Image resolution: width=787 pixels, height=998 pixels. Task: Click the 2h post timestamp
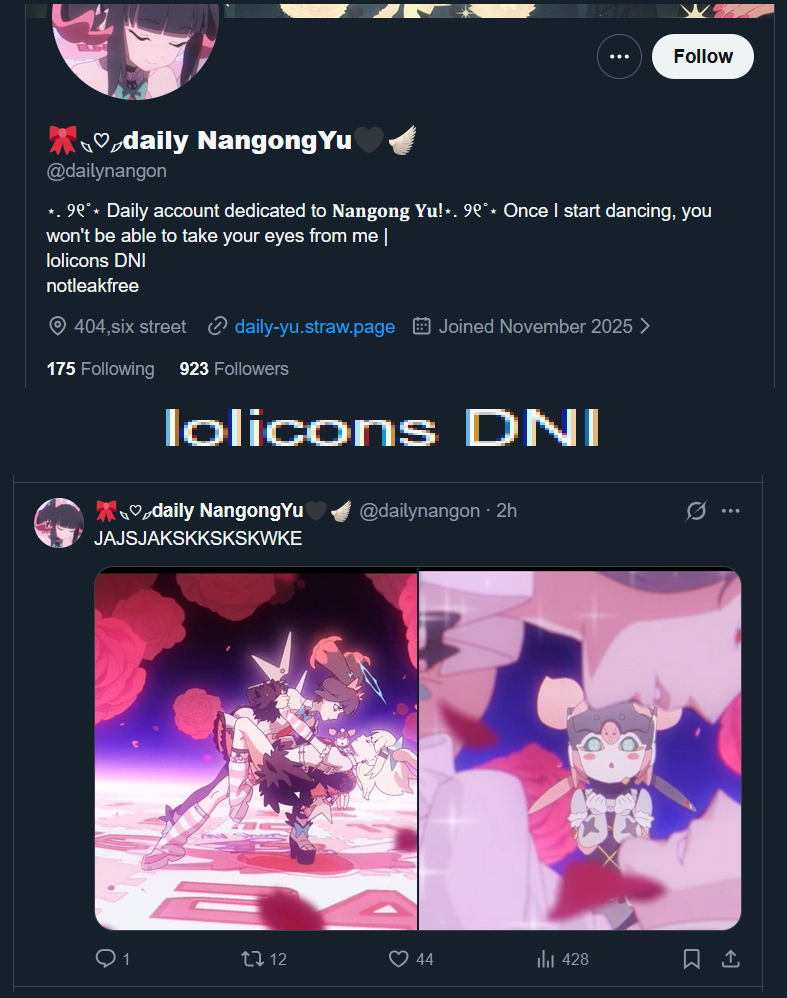coord(507,510)
